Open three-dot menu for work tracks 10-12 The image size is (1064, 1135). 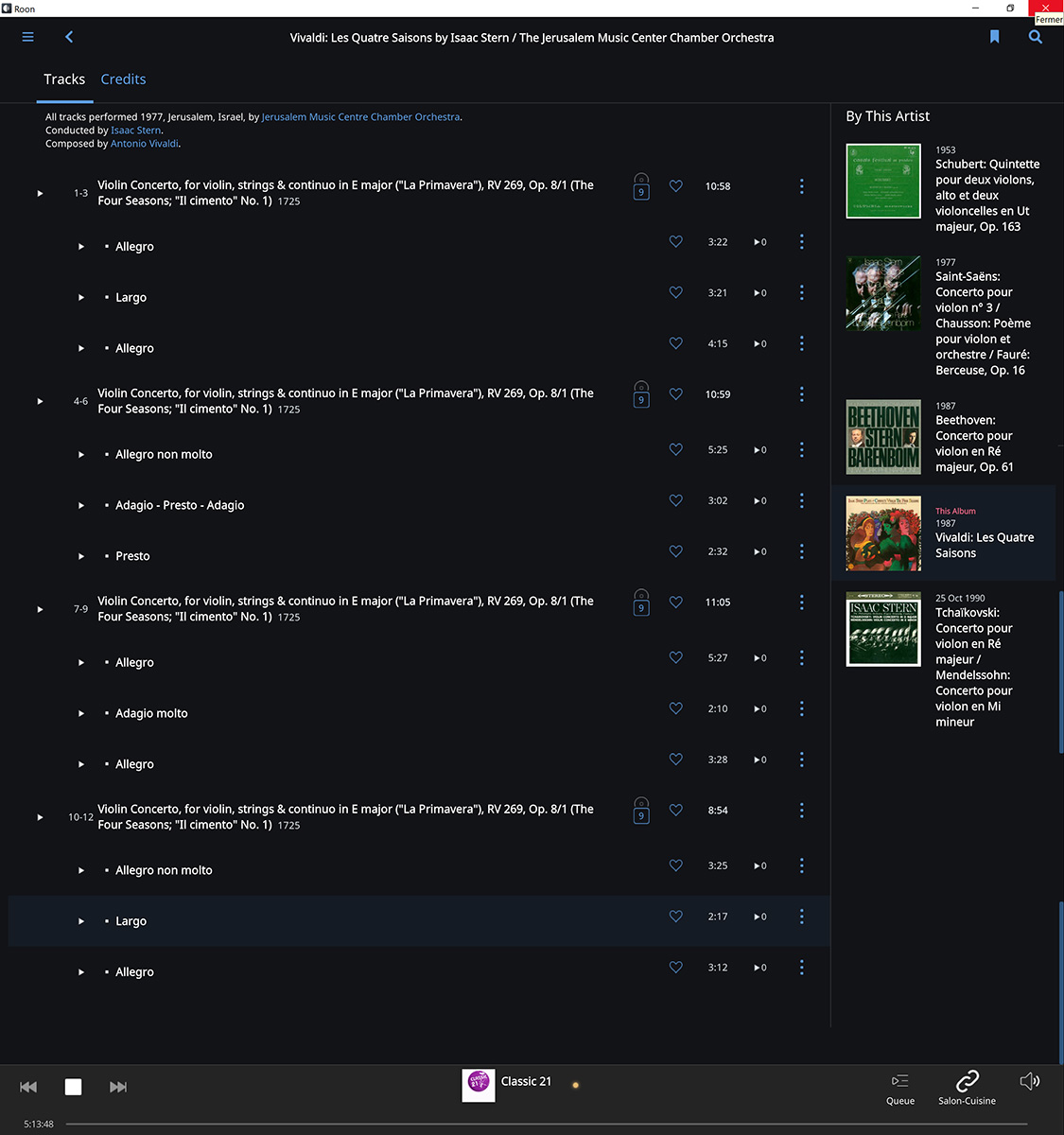[x=802, y=811]
